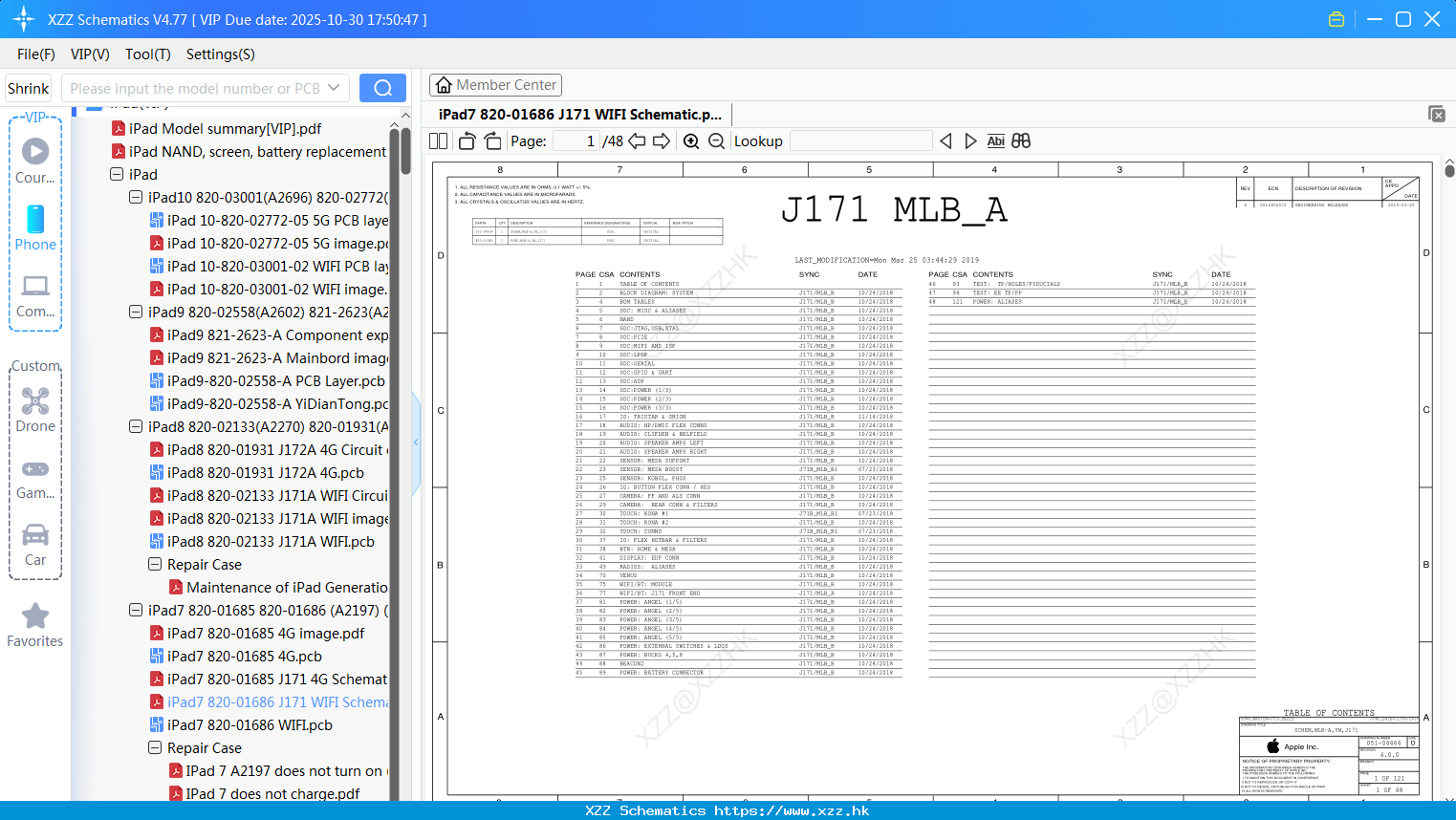Collapse the iPad10 820-03001(A2696) node
1456x820 pixels.
point(136,197)
